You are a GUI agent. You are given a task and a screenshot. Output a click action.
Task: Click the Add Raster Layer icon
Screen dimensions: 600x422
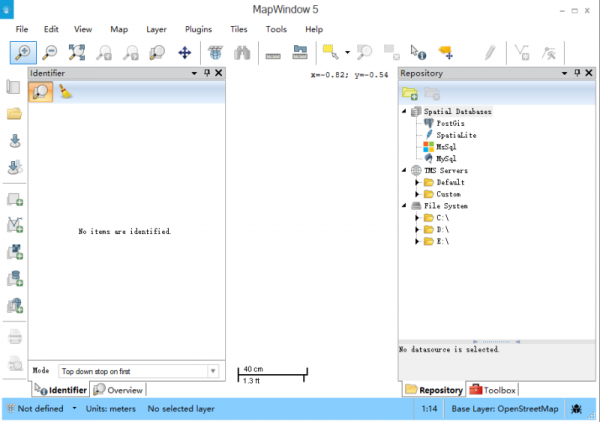15,252
